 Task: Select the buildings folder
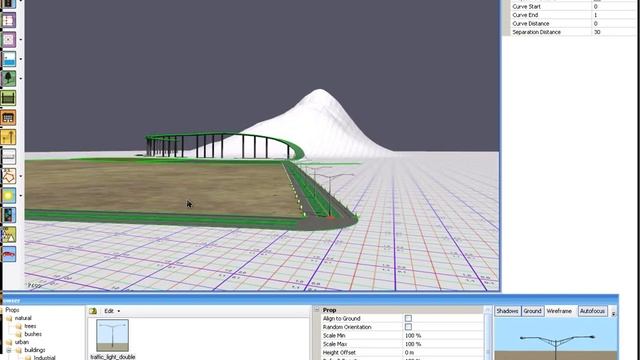click(35, 350)
